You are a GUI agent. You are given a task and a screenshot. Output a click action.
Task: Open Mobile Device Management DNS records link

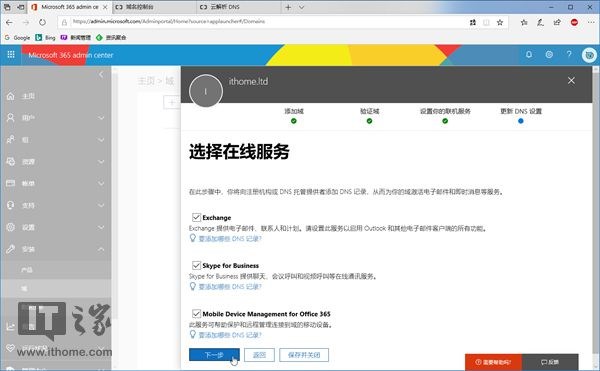230,335
